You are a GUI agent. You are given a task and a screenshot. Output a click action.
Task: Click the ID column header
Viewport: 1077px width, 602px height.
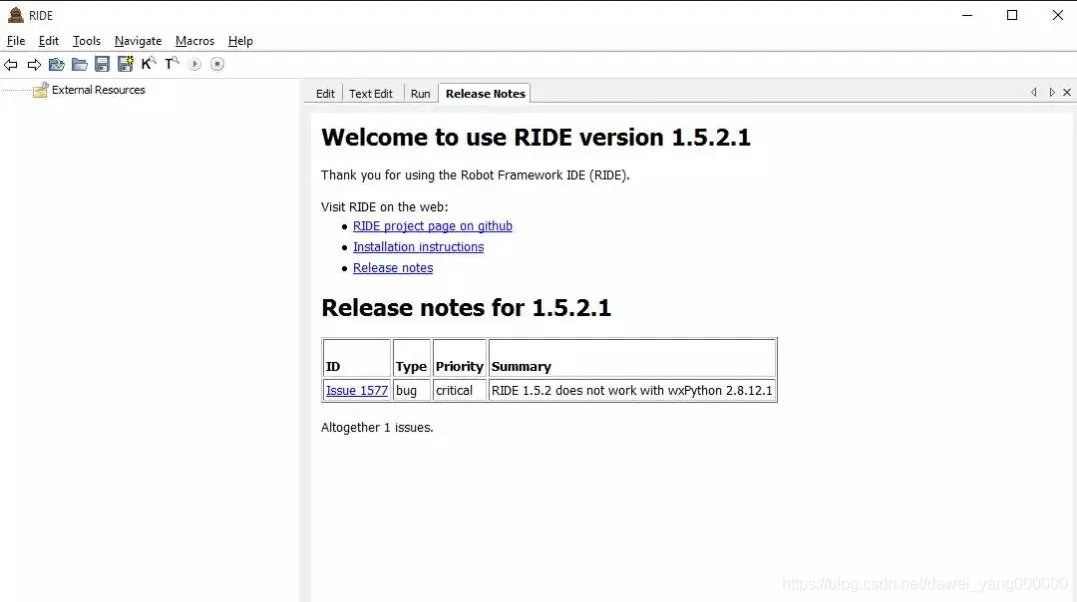(x=357, y=358)
